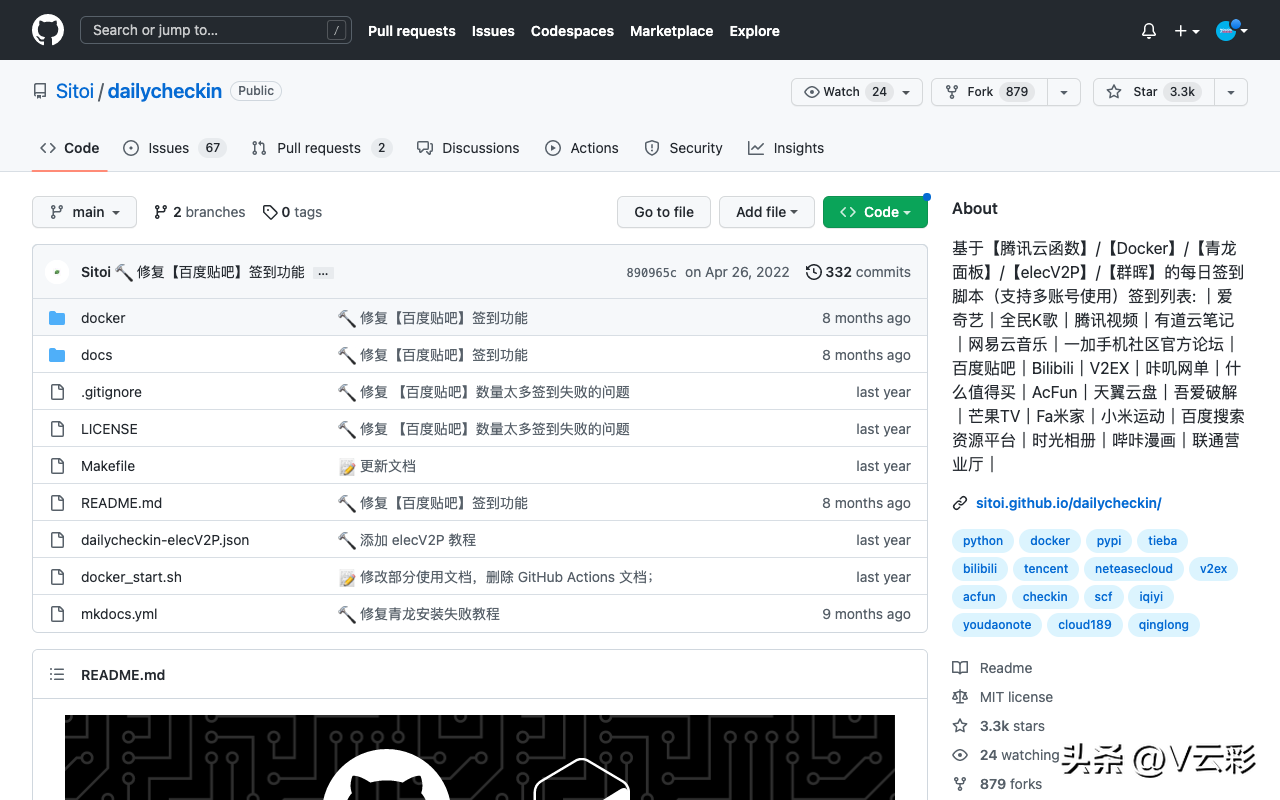
Task: Open the sitoi.github.io/dailycheckin/ website link
Action: pyautogui.click(x=1069, y=503)
